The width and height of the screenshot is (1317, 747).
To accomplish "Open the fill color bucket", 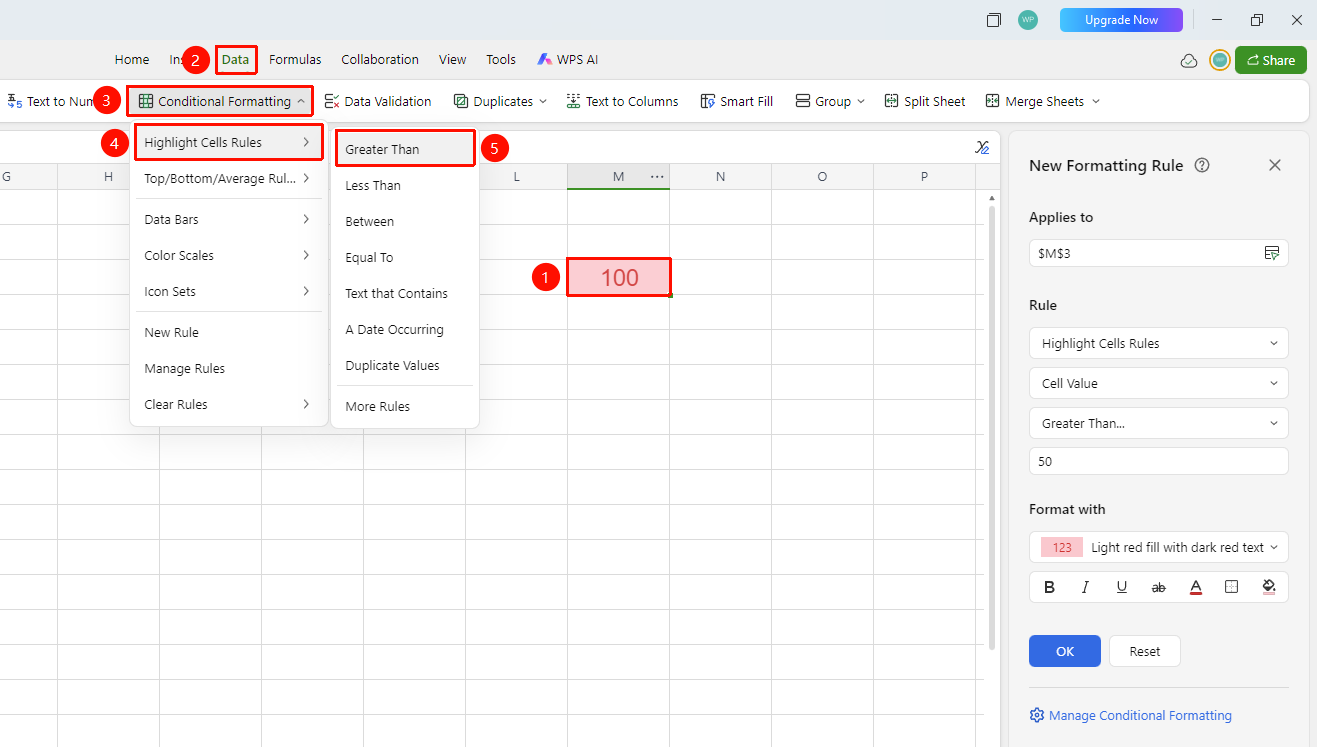I will tap(1268, 587).
